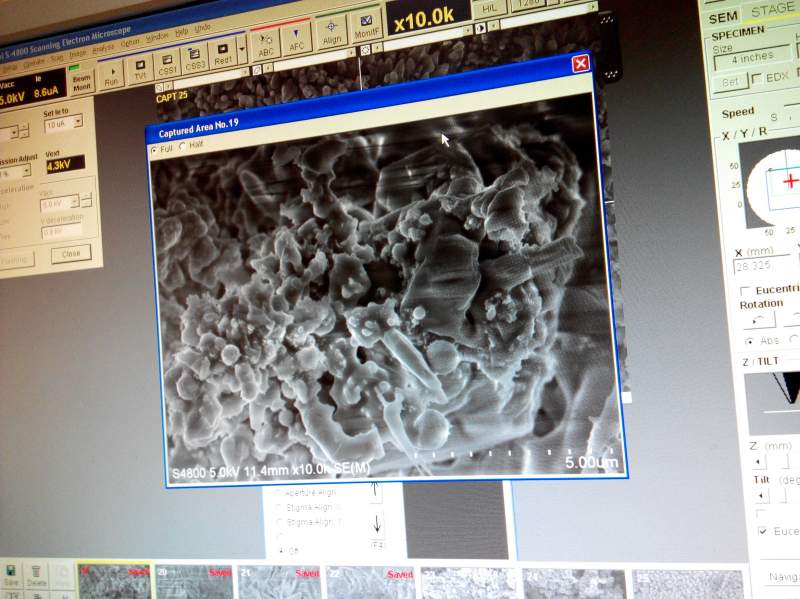Switch to the STAGE tab
The image size is (800, 599).
coord(771,10)
